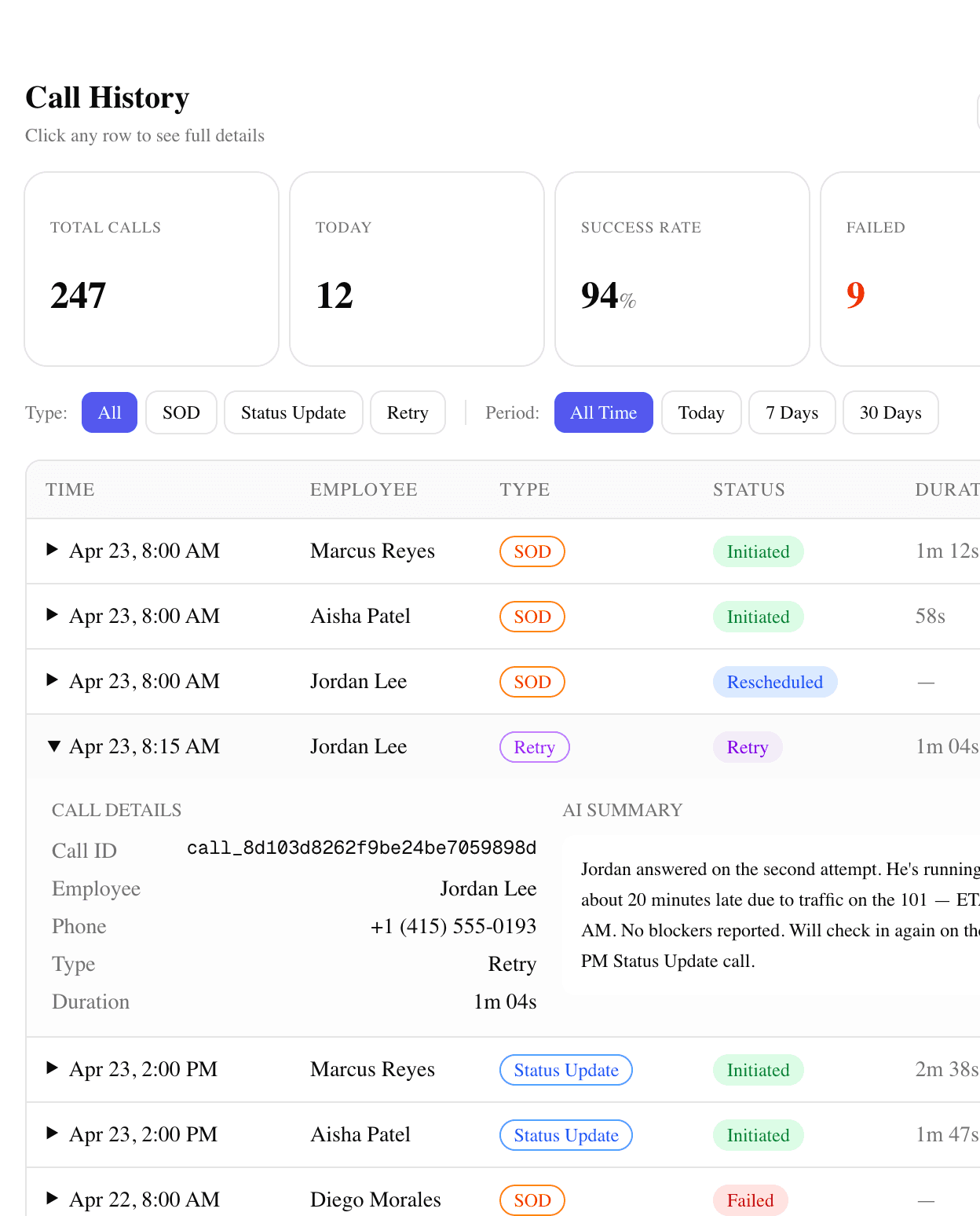Click the call ID call_8d103d8262f9be24be7059898d
Viewport: 980px width, 1216px height.
[x=362, y=848]
